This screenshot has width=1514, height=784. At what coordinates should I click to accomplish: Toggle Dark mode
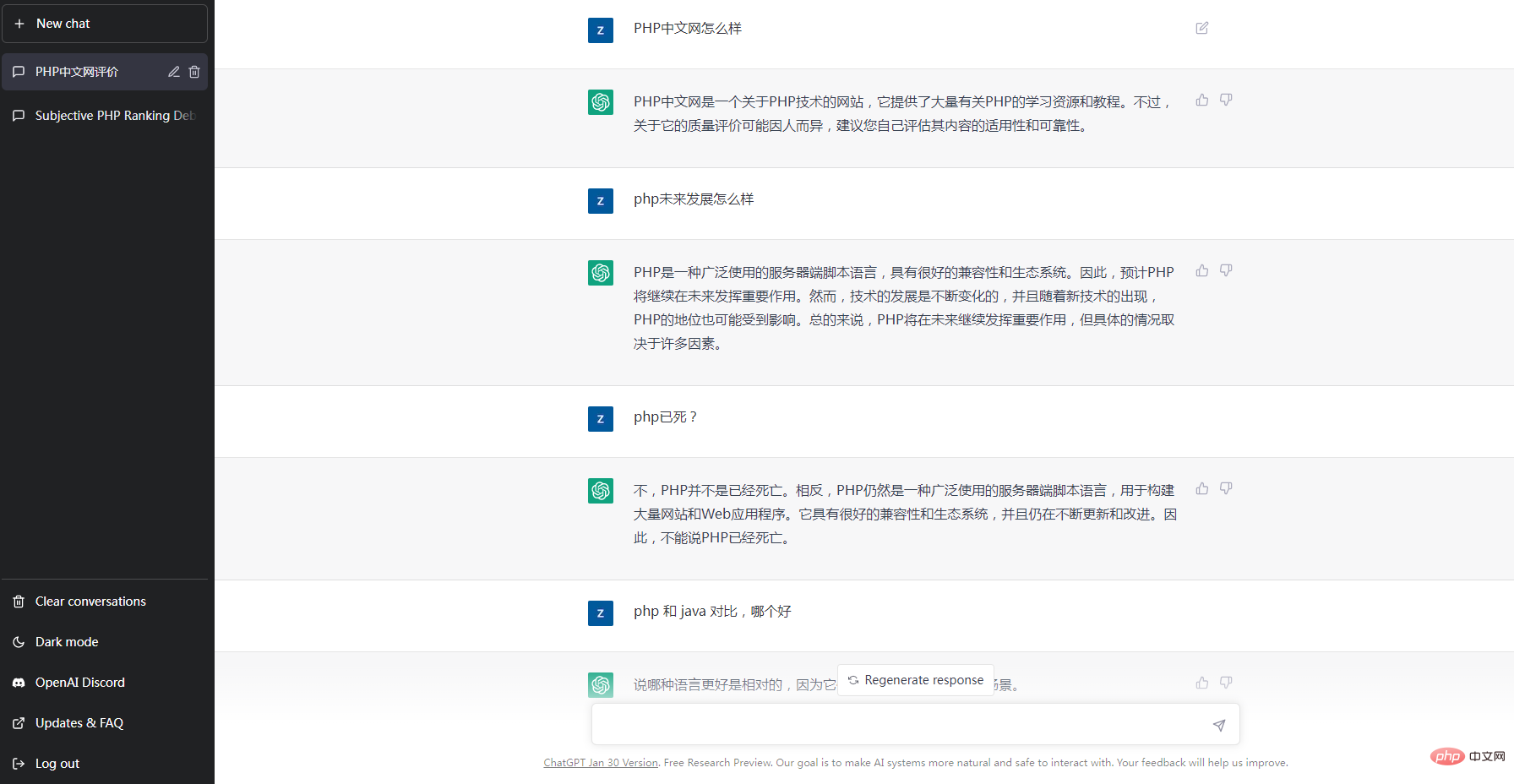click(x=65, y=641)
